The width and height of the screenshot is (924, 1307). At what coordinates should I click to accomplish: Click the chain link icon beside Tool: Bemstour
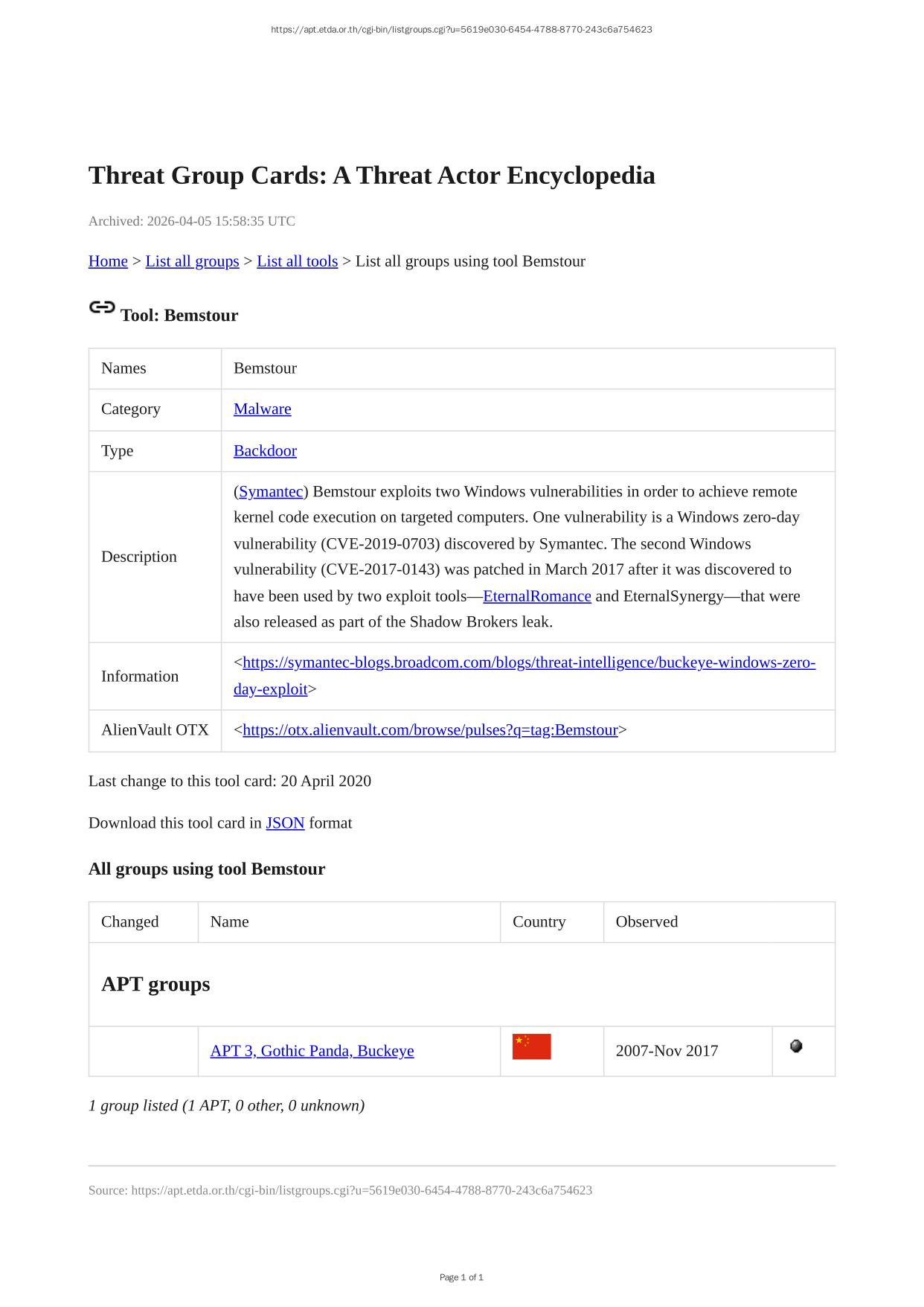102,307
